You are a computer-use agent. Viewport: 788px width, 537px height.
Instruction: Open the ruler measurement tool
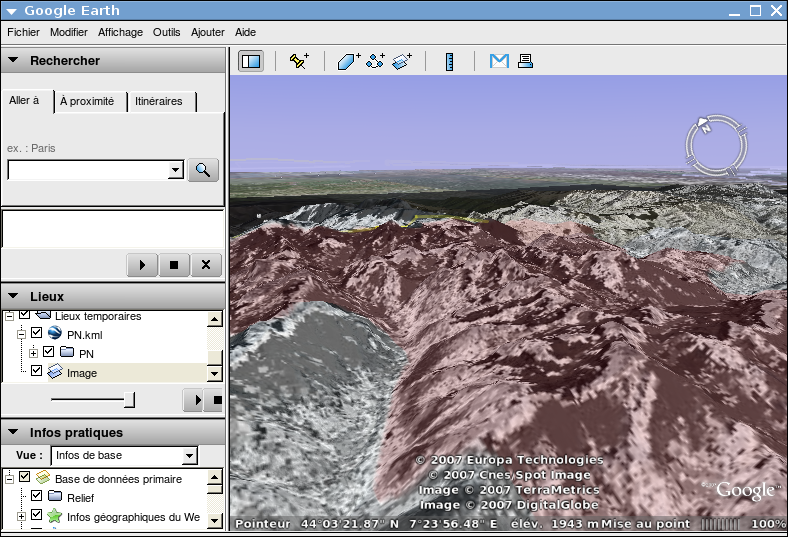450,61
